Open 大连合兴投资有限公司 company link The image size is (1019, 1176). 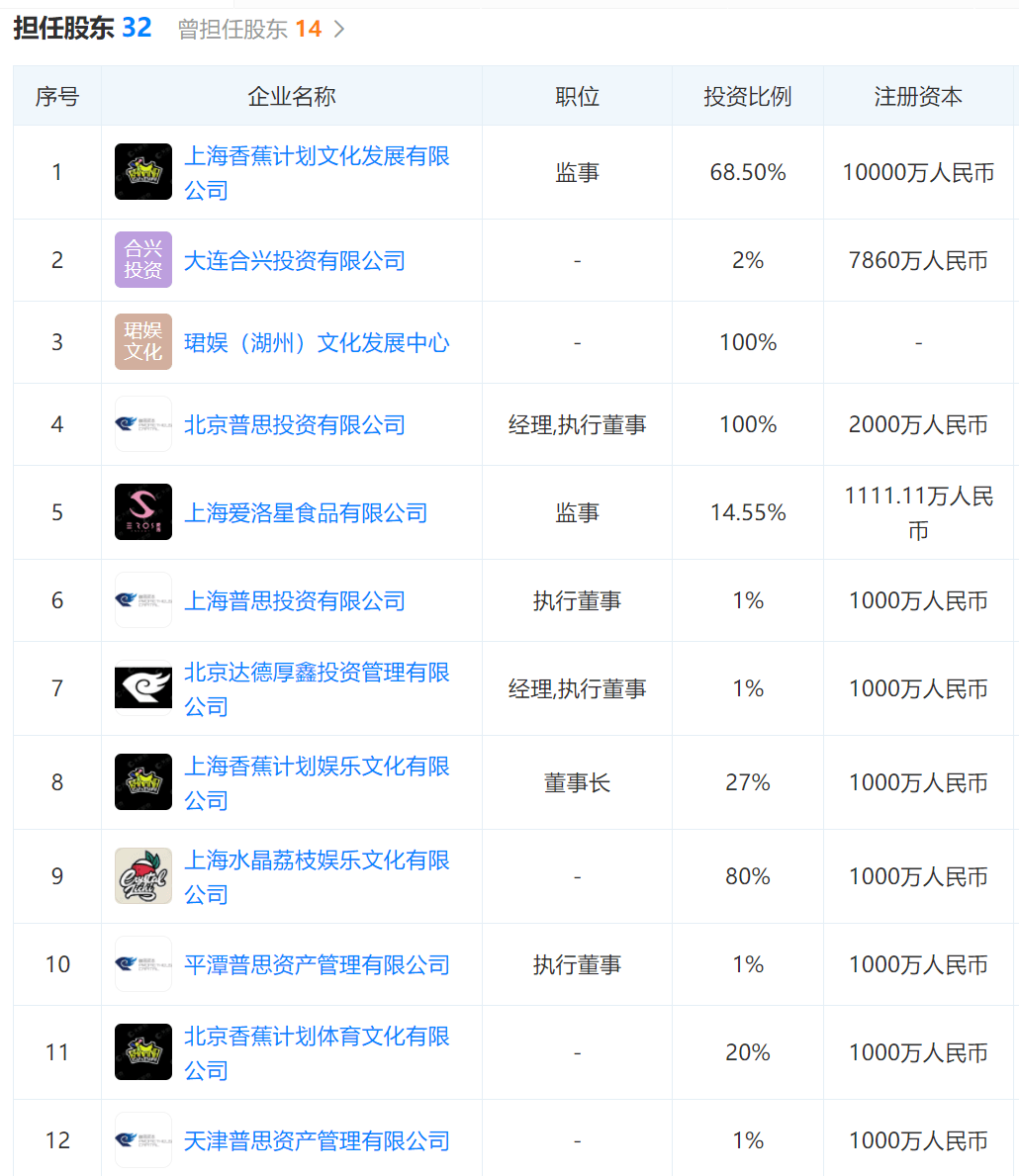pyautogui.click(x=295, y=261)
